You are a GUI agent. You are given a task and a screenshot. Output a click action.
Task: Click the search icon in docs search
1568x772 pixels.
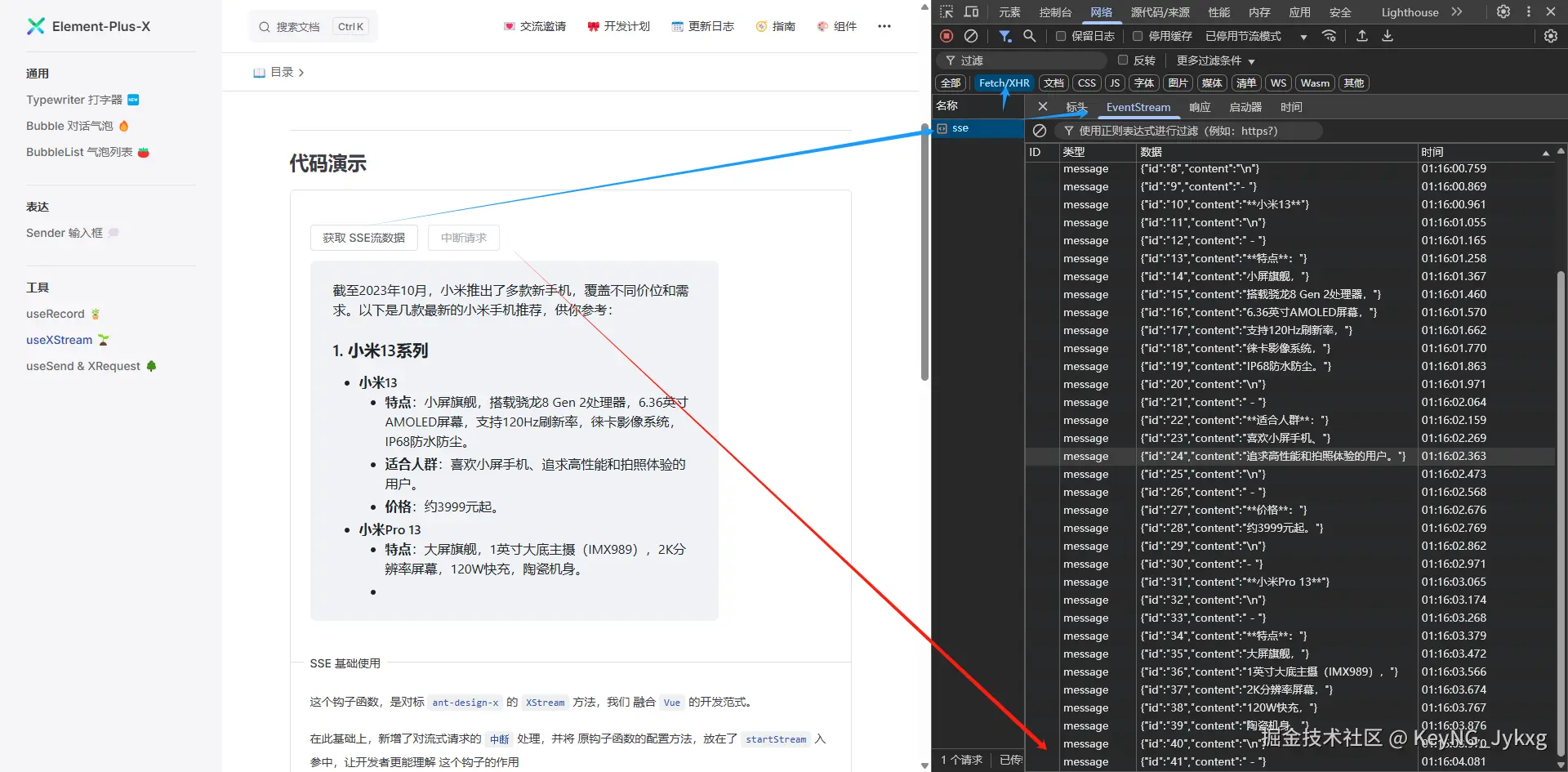tap(265, 27)
